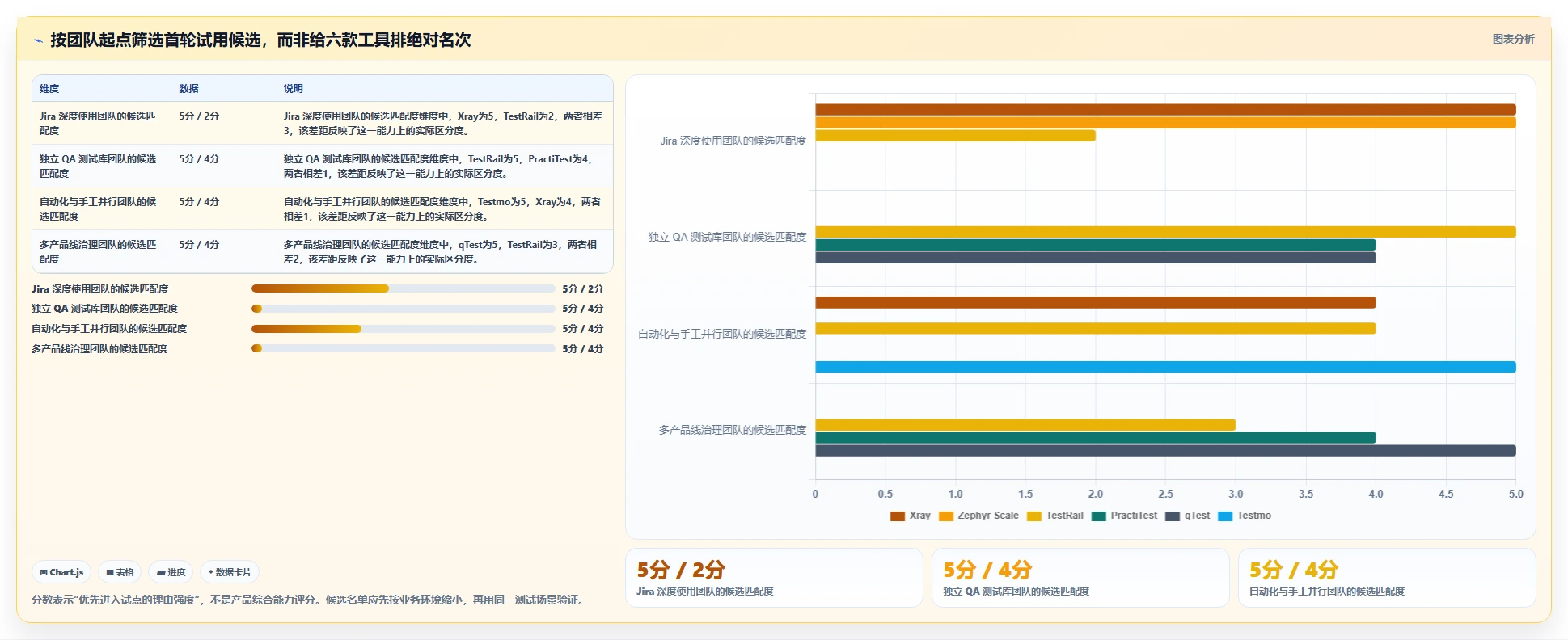Click the TestRail bar in the 多产品线治理 group
The image size is (1568, 640).
click(x=1025, y=425)
